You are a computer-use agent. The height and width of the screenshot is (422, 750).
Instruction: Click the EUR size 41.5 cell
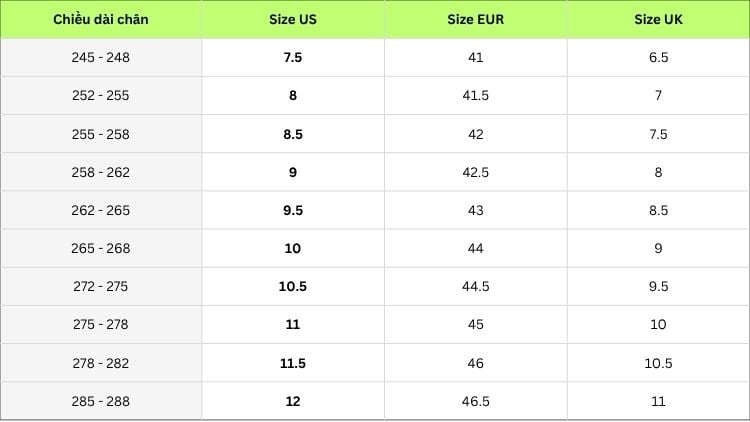coord(475,95)
